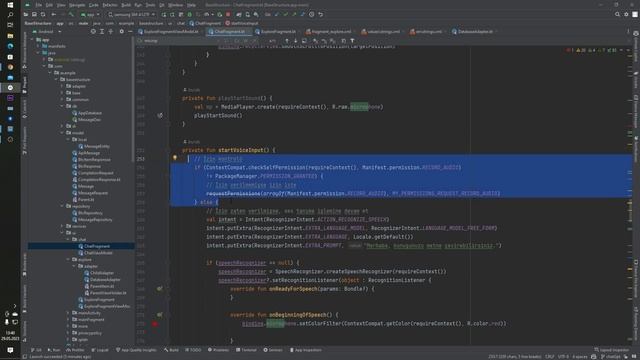Open App Quality Insights tool window
The height and width of the screenshot is (360, 640).
[136, 350]
